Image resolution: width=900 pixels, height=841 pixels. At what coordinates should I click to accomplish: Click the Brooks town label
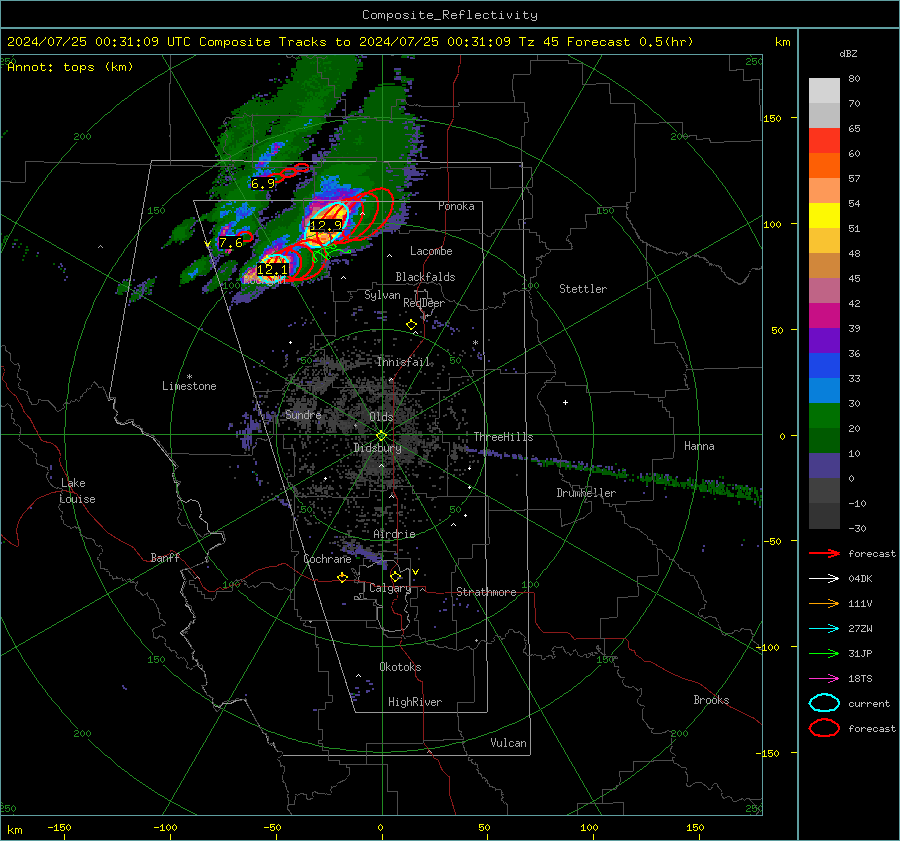pyautogui.click(x=711, y=700)
